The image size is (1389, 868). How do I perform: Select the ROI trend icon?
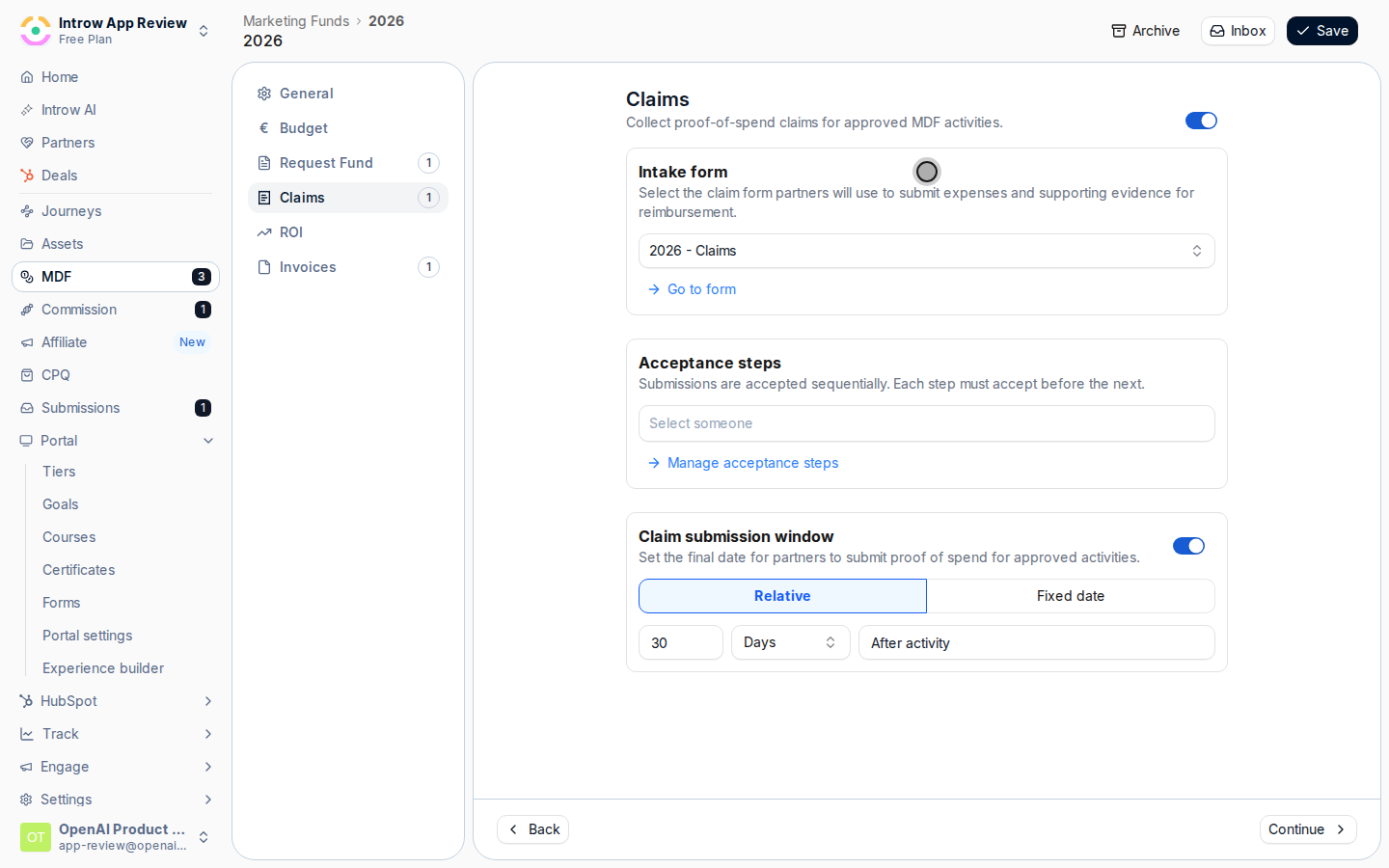point(264,232)
